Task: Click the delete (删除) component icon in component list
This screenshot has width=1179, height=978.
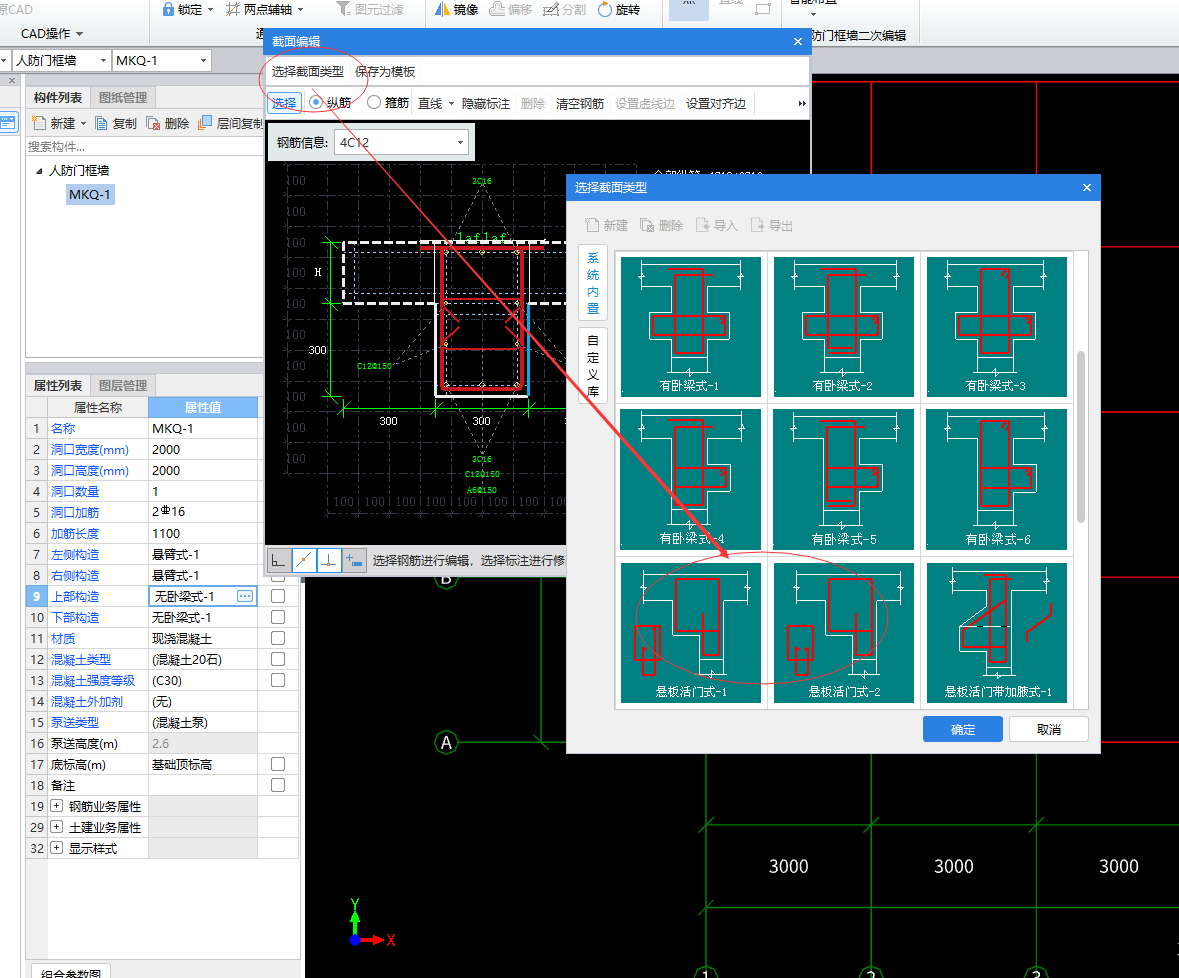Action: pyautogui.click(x=153, y=123)
